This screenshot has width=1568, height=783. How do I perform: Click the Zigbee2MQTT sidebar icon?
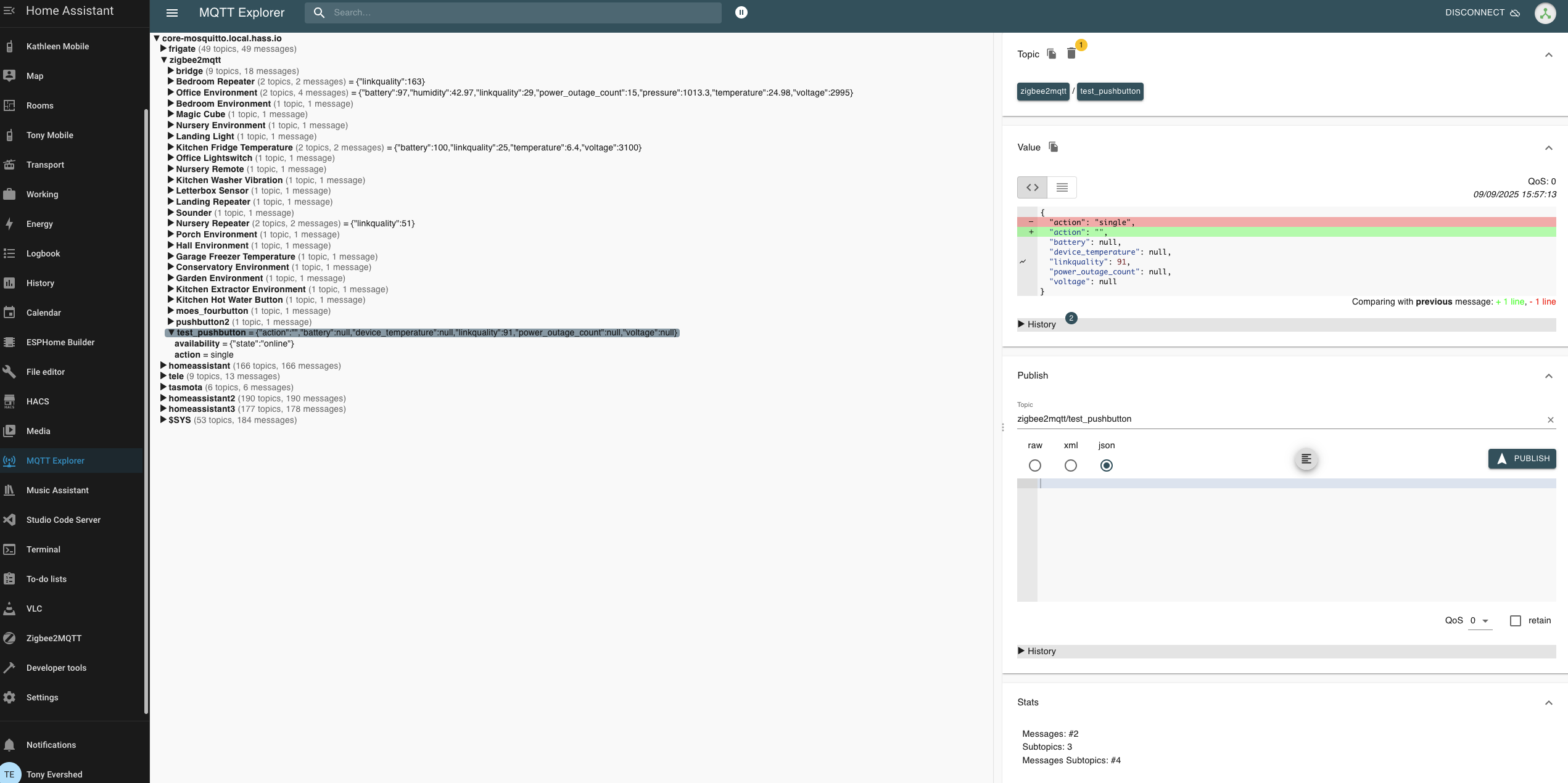click(x=9, y=638)
